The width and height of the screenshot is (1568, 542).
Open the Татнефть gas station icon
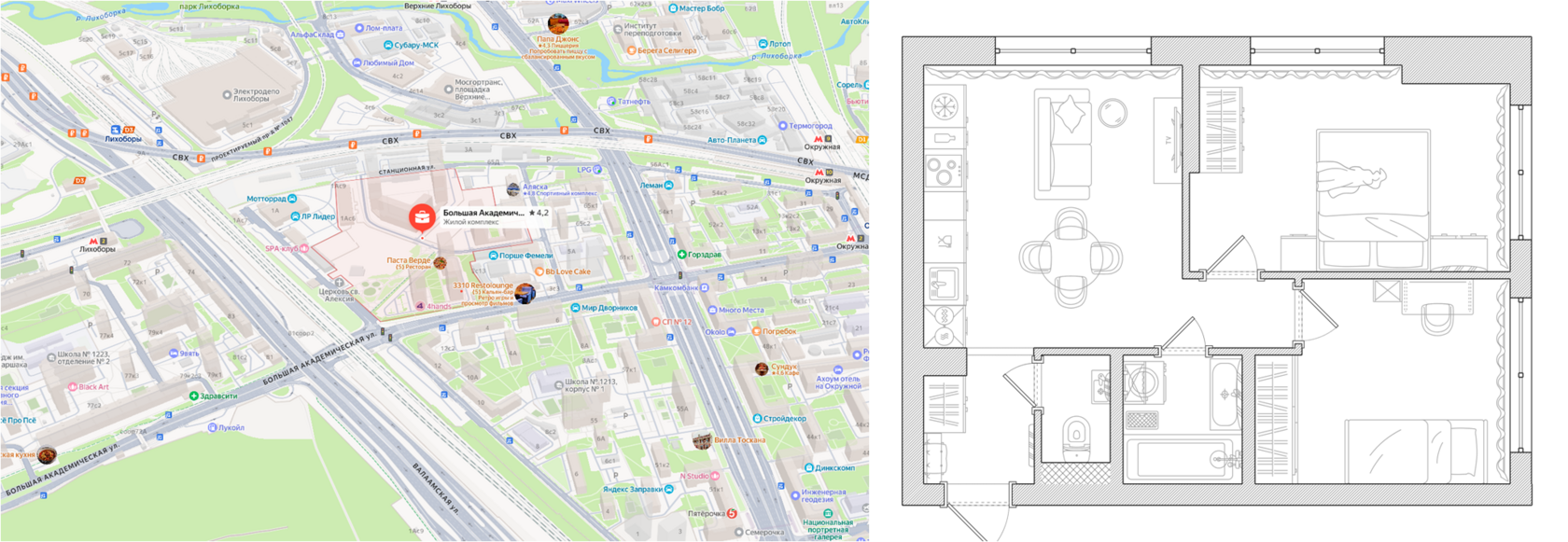(611, 101)
